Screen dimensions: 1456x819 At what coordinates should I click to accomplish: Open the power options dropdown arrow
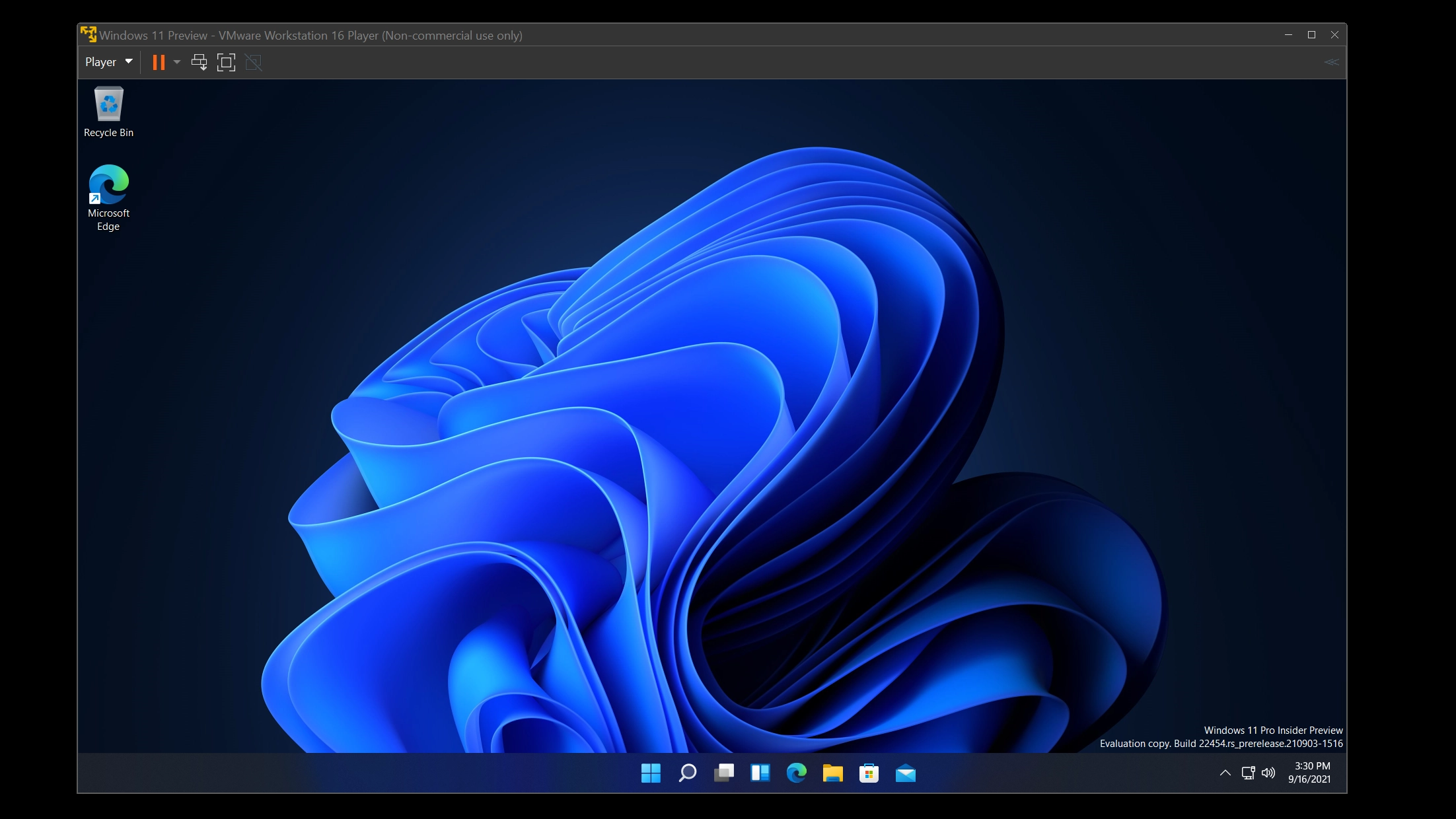(x=177, y=62)
